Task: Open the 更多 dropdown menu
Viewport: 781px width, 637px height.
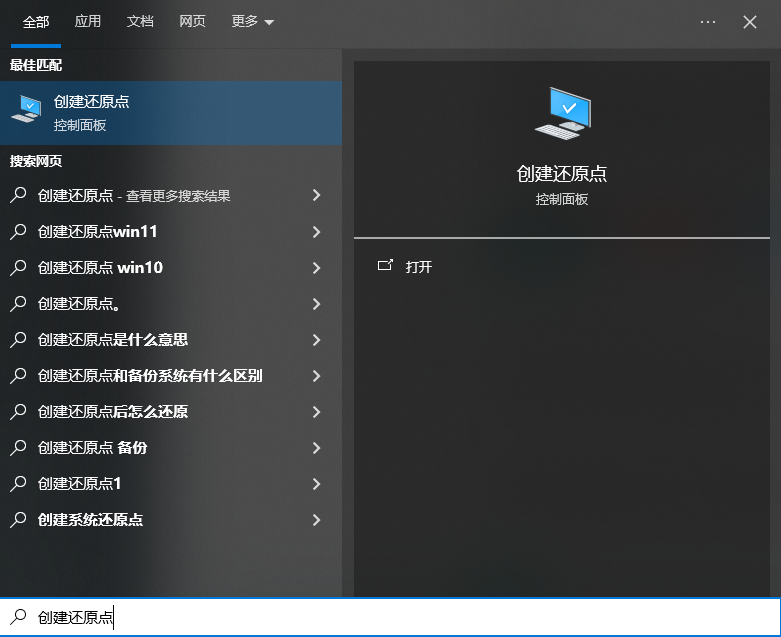Action: tap(253, 21)
